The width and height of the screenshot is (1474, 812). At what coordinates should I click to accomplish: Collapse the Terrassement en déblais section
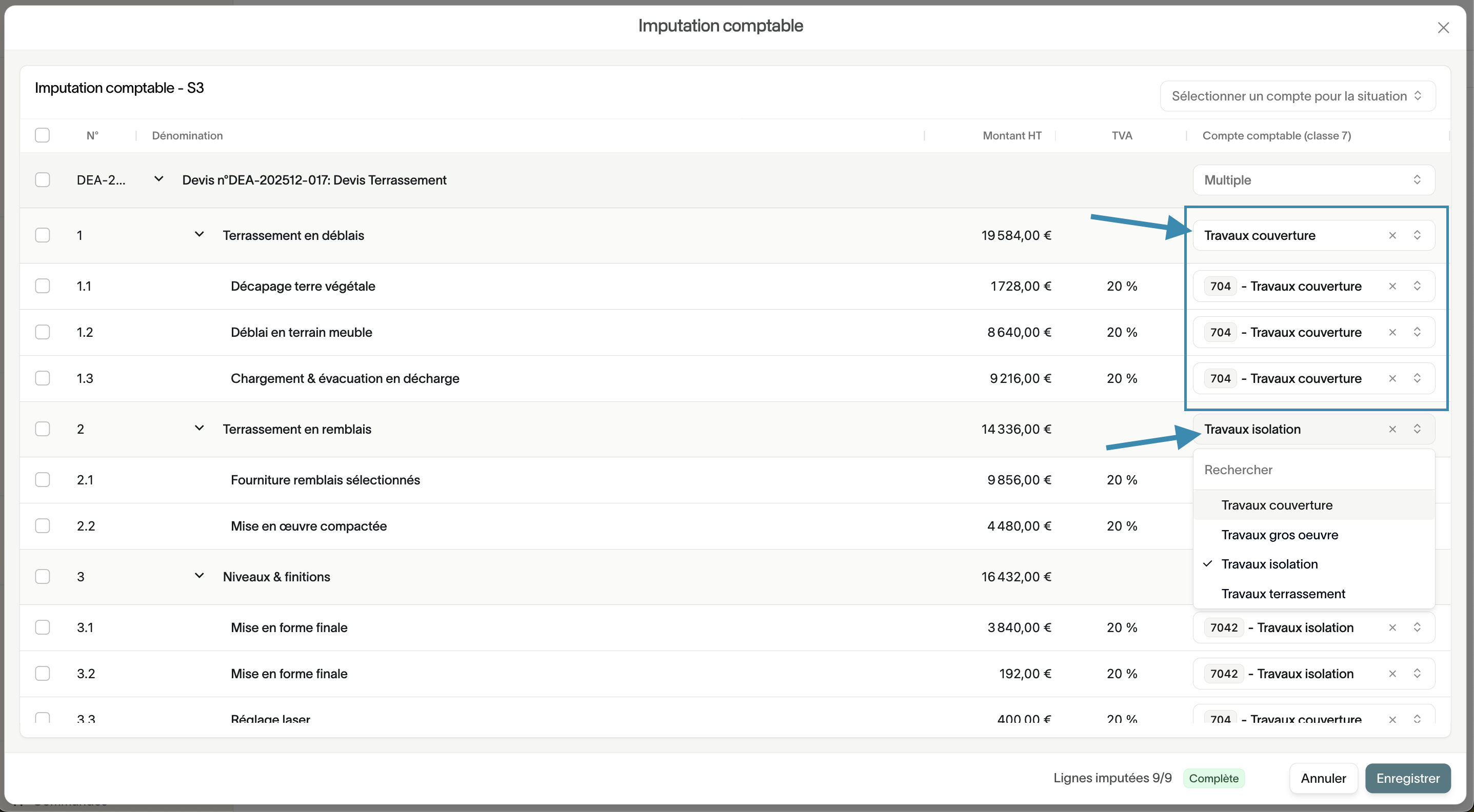click(199, 235)
